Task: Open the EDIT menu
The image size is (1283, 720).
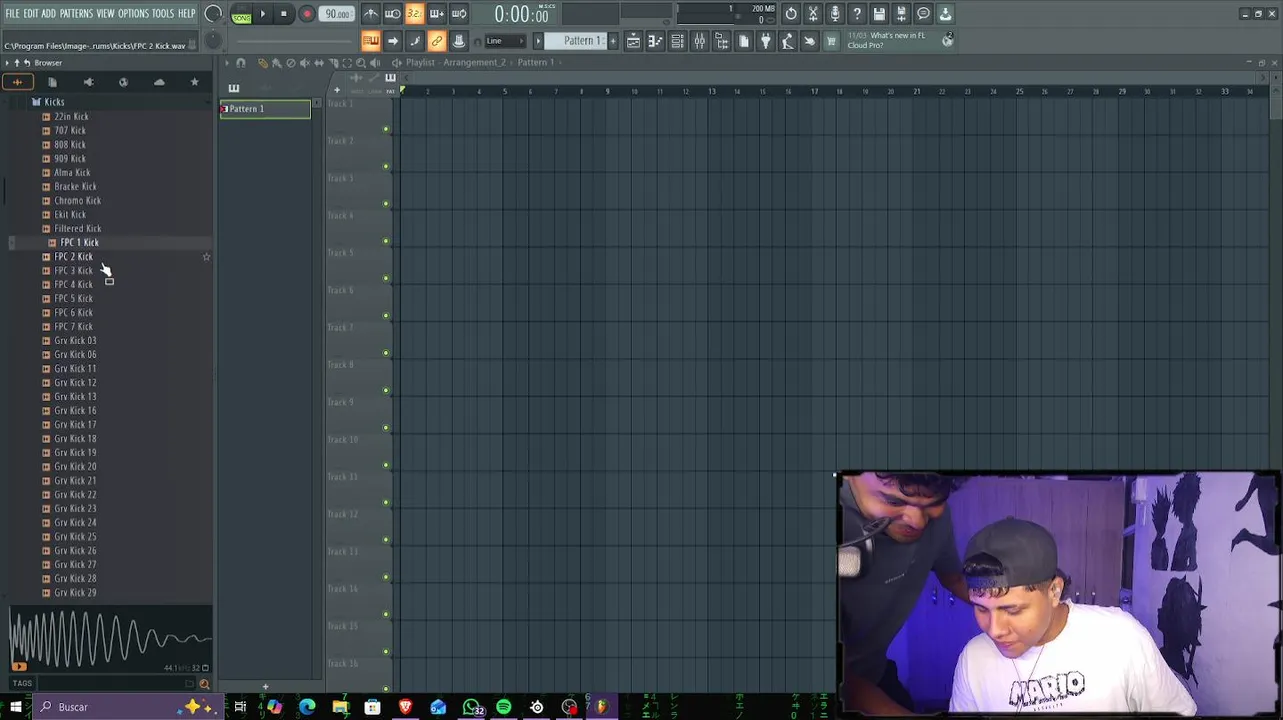Action: pyautogui.click(x=31, y=14)
